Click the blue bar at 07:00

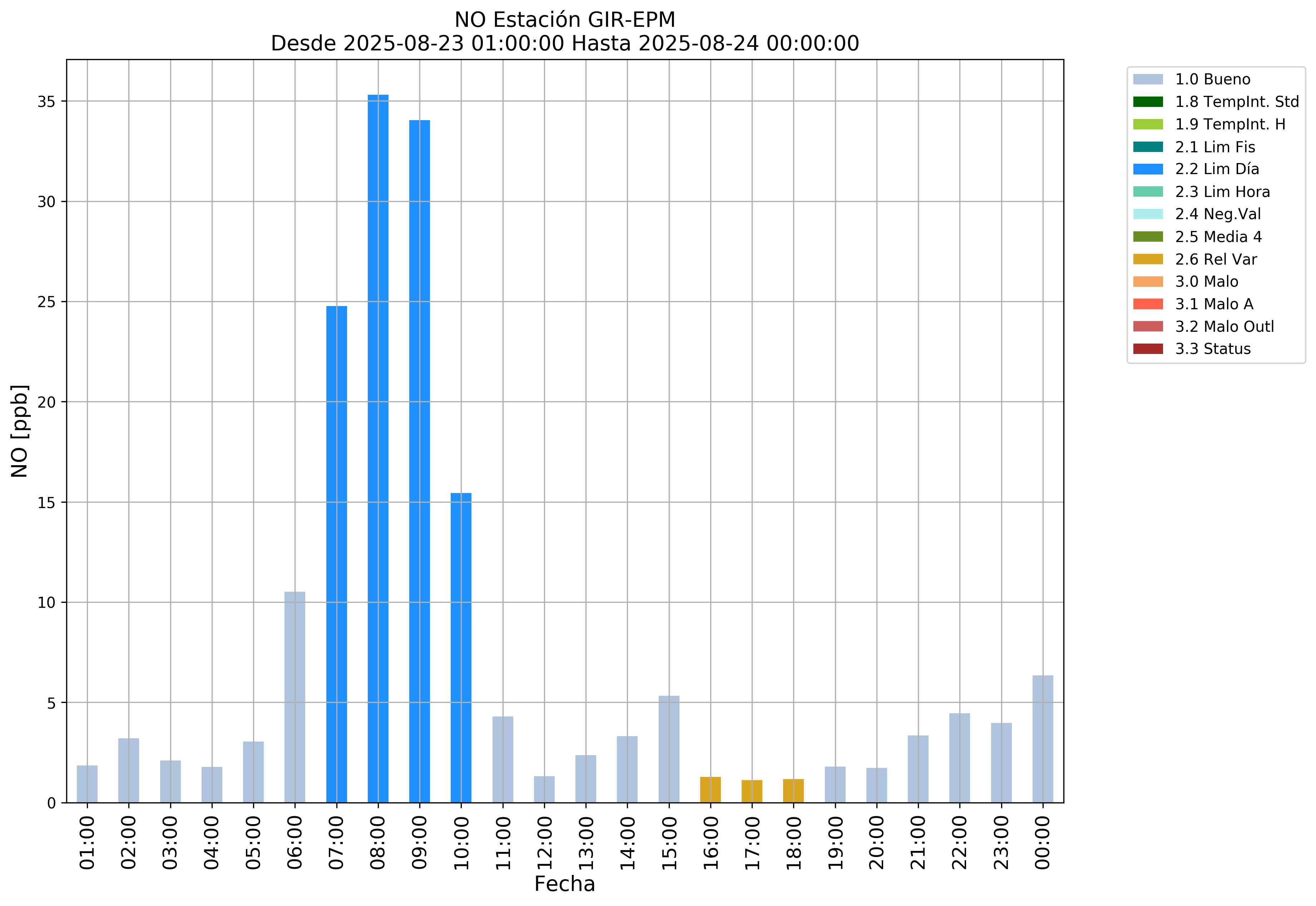point(337,554)
